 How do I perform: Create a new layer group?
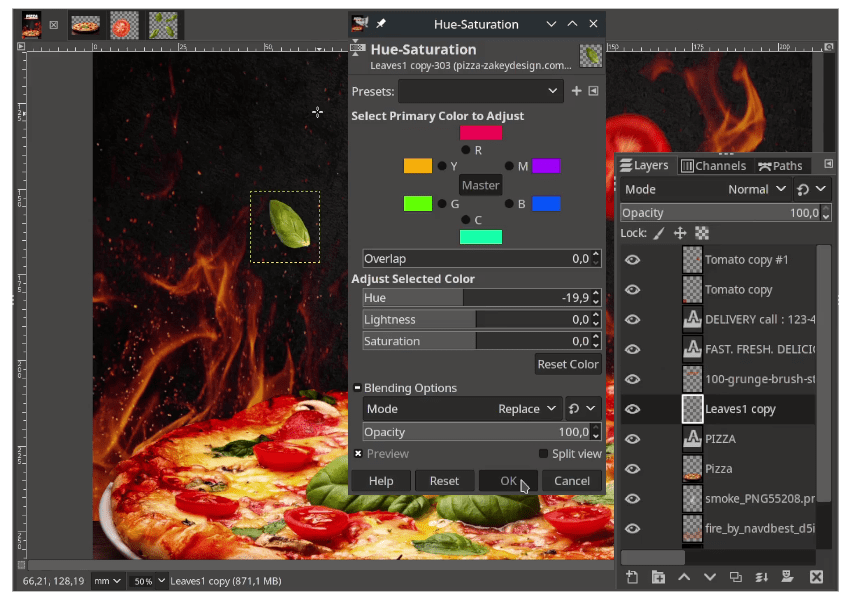[x=658, y=577]
